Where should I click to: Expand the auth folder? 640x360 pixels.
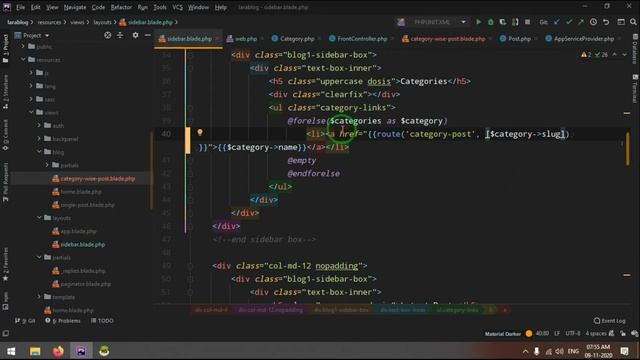(x=39, y=126)
